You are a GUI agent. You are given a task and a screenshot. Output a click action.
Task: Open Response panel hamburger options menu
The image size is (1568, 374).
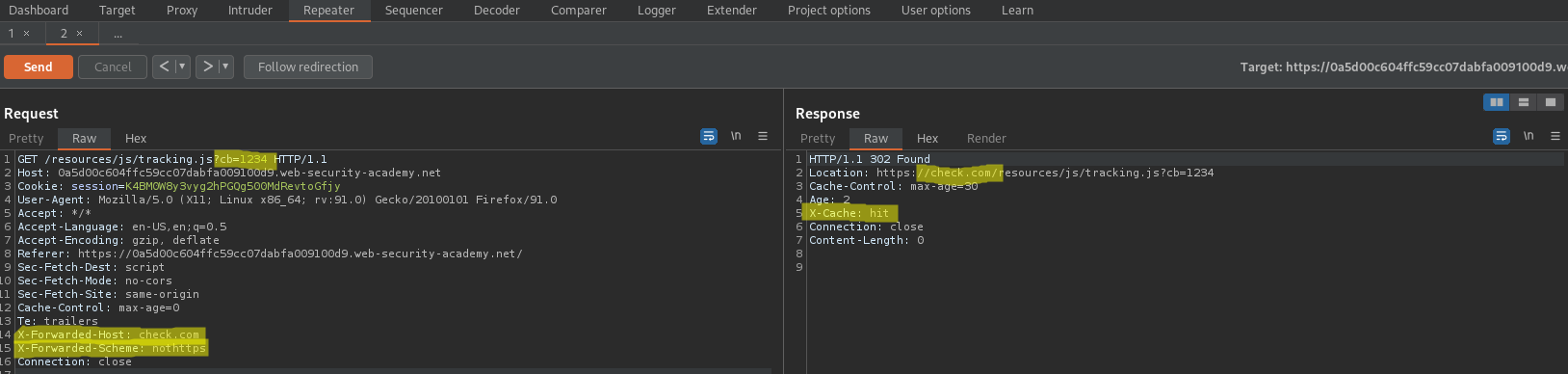click(1555, 137)
